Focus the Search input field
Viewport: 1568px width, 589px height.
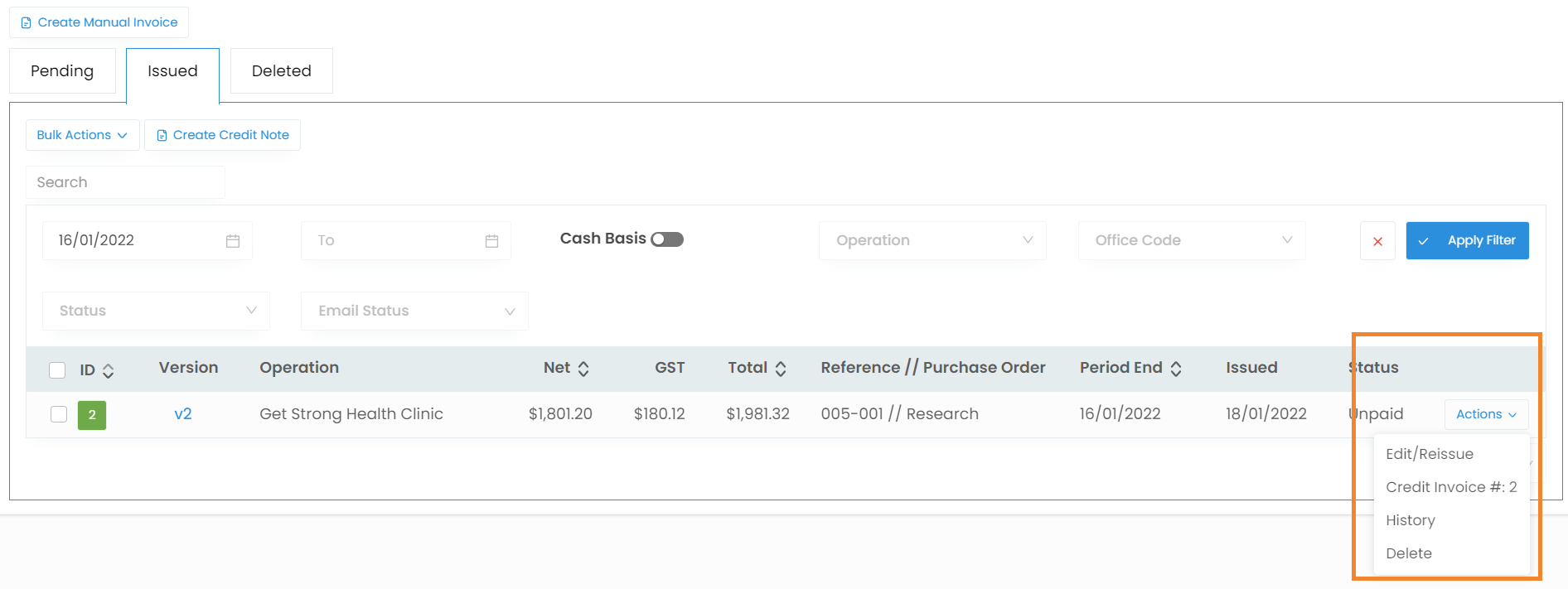click(x=125, y=182)
